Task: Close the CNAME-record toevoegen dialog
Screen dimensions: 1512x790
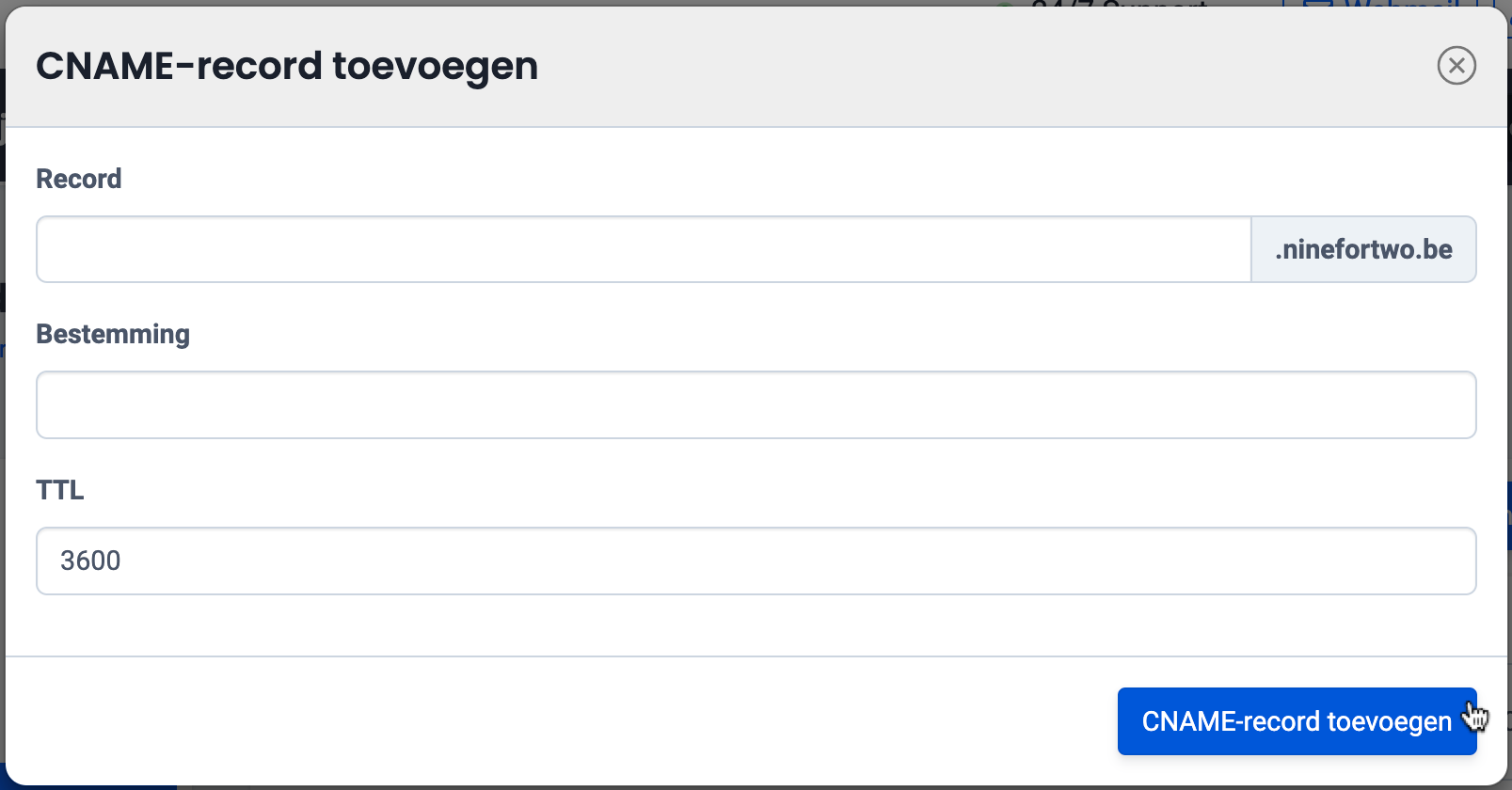Action: click(1456, 66)
